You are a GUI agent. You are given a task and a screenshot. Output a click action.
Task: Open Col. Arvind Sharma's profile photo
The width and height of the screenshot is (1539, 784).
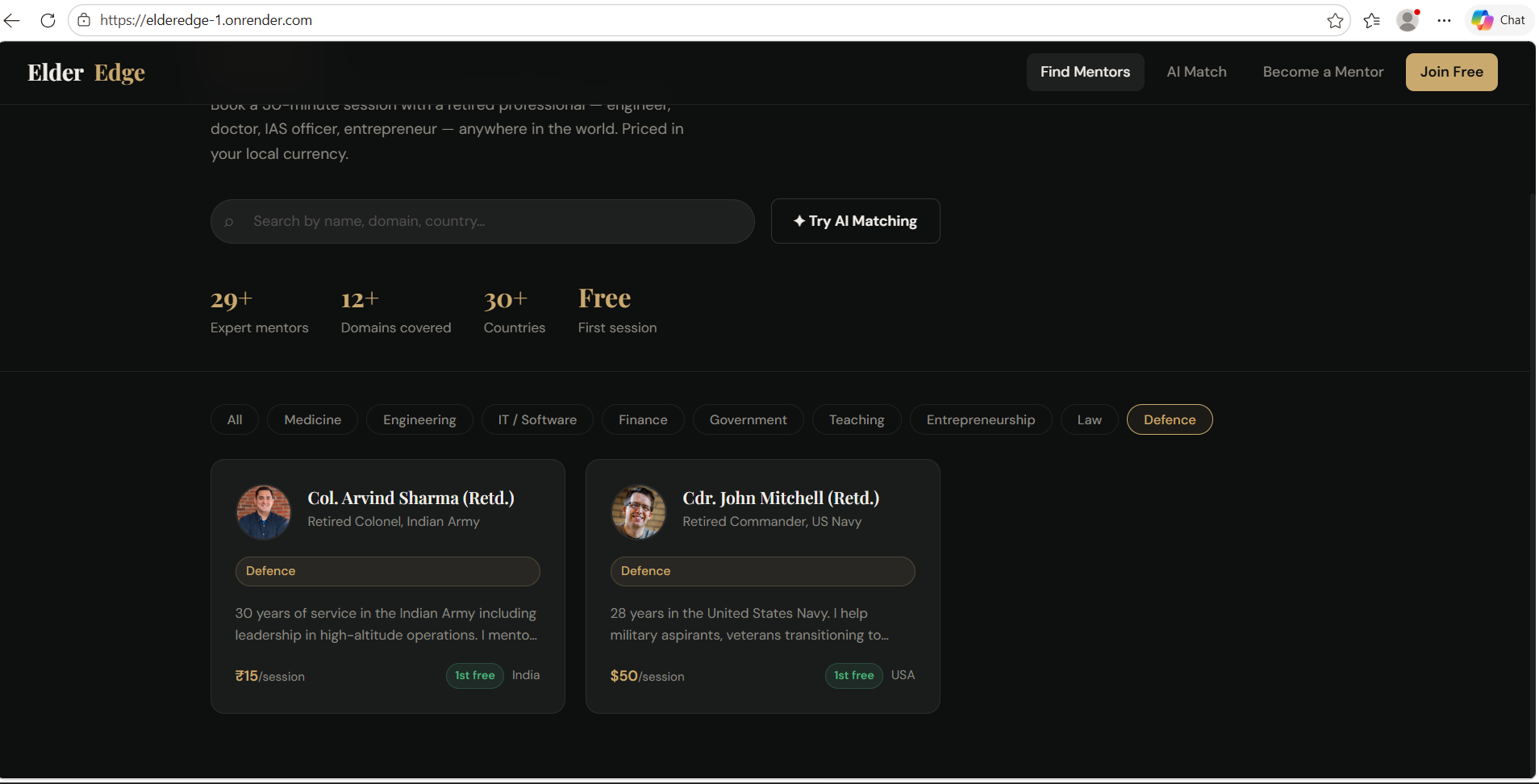[x=263, y=511]
